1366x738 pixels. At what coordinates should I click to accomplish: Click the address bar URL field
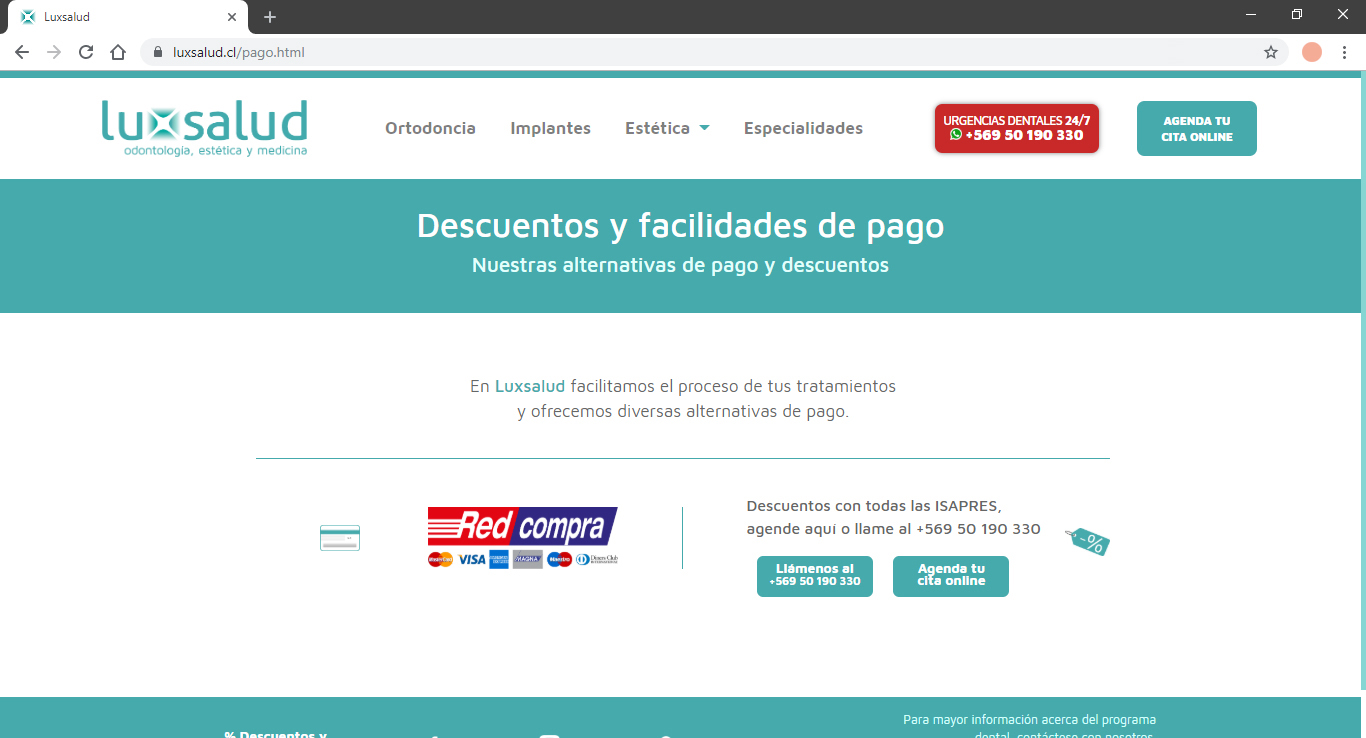click(700, 52)
